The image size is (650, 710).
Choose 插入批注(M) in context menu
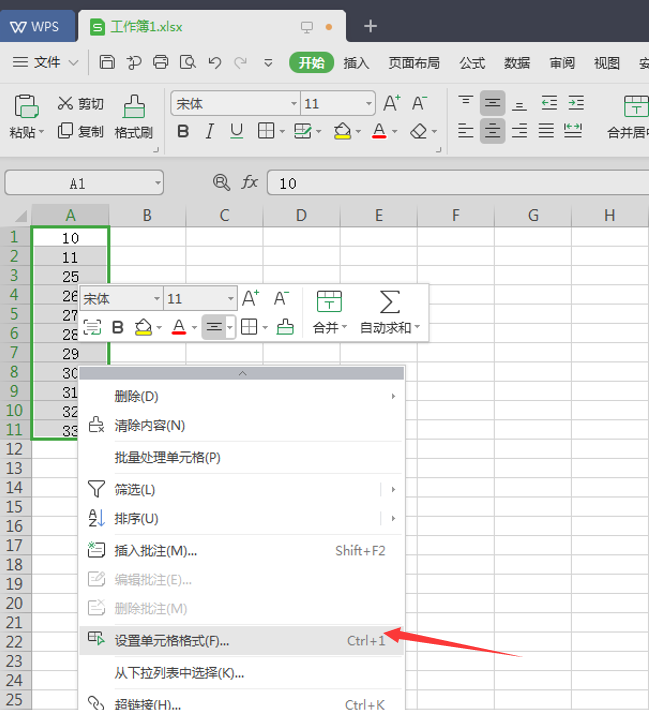click(241, 551)
